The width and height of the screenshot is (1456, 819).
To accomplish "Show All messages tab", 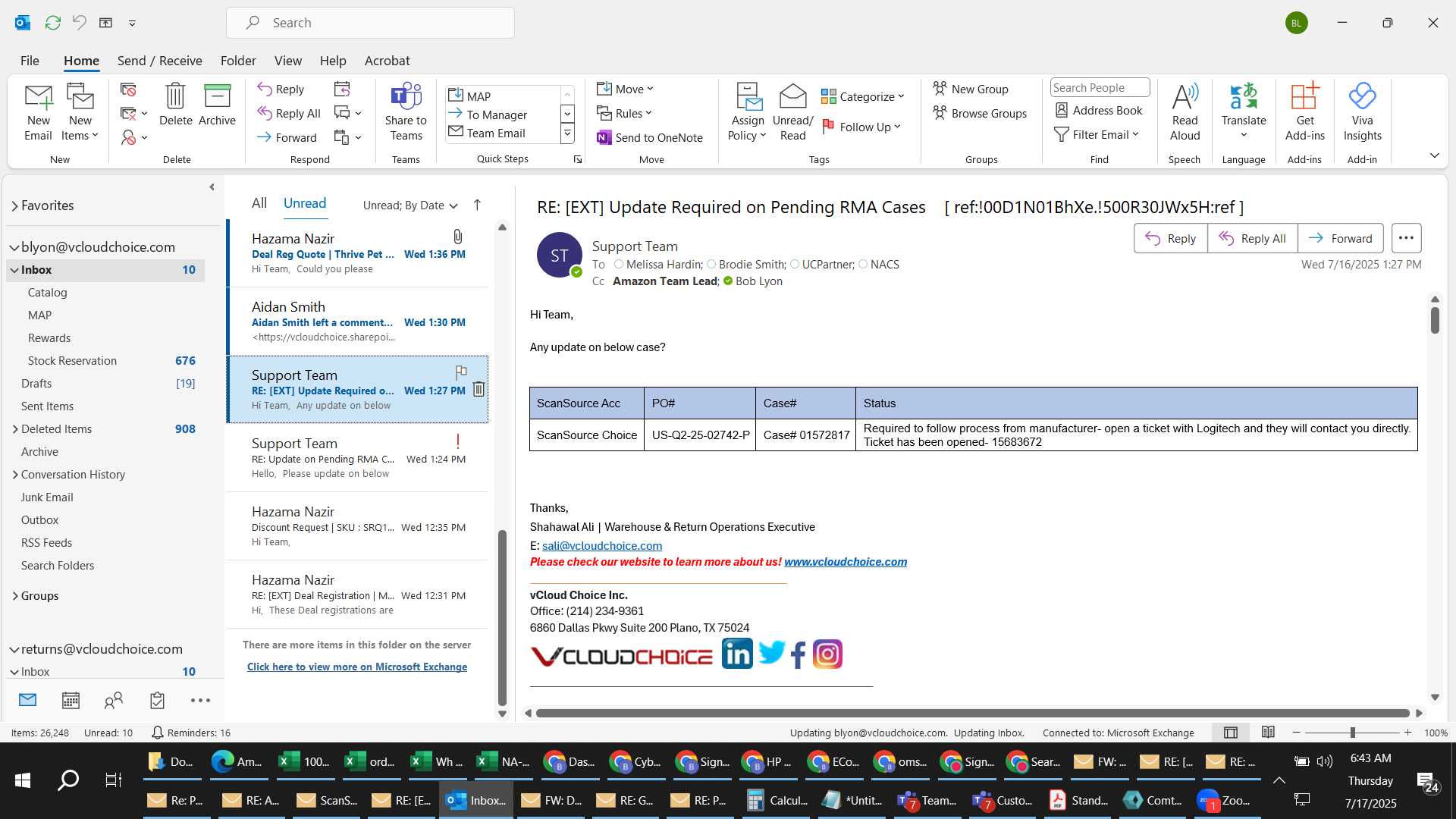I will 259,203.
